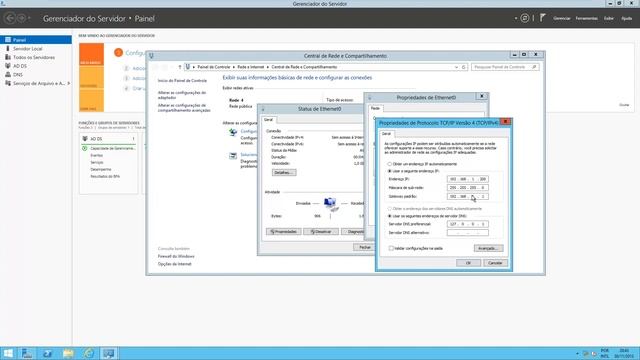Viewport: 640px width, 360px height.
Task: Open address bar history dropdown arrow
Action: tap(456, 67)
